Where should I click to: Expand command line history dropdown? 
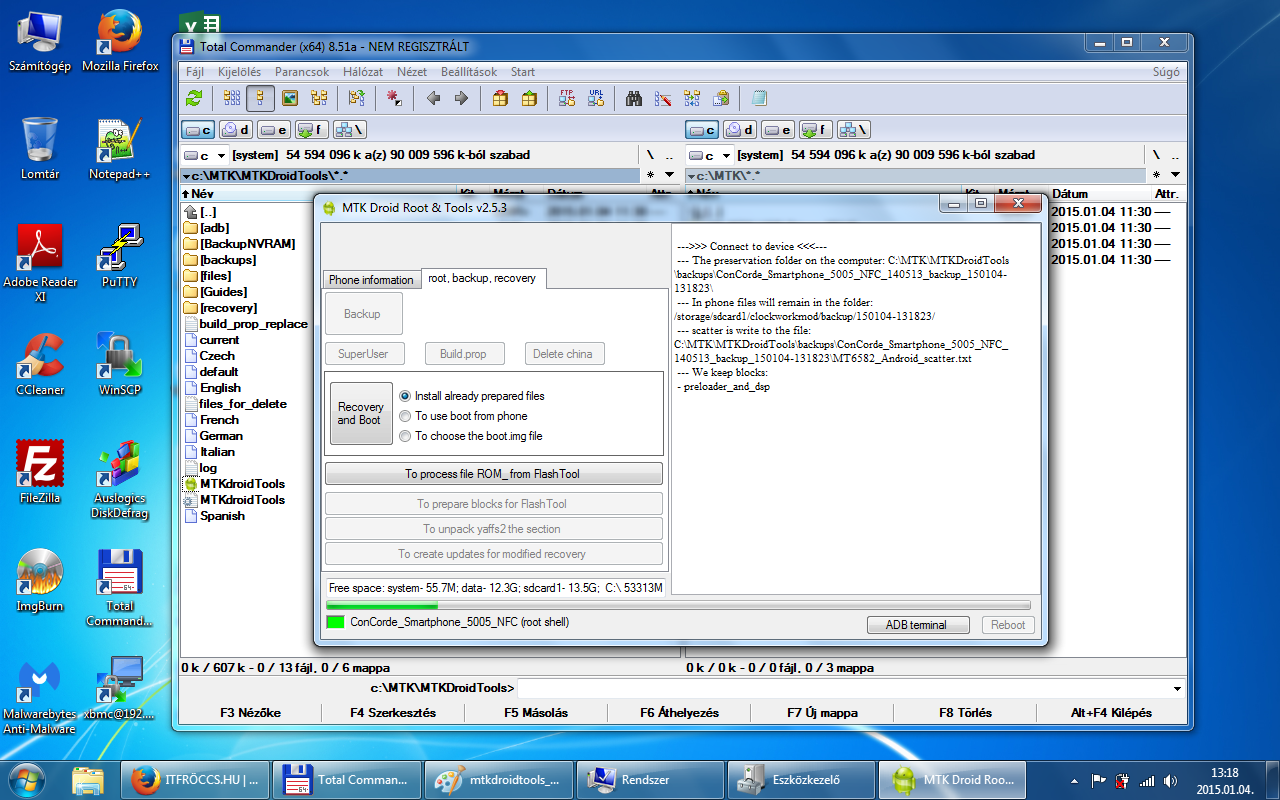1177,688
